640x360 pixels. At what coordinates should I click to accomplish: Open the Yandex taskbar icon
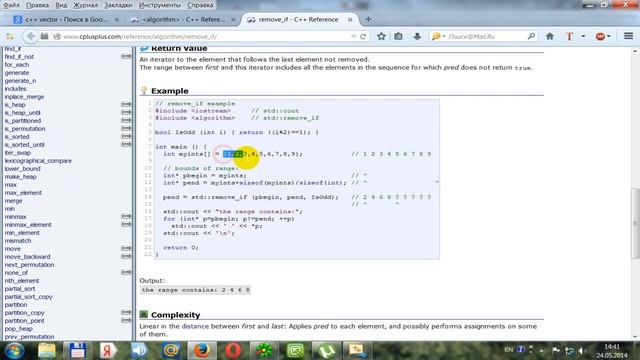tap(107, 351)
